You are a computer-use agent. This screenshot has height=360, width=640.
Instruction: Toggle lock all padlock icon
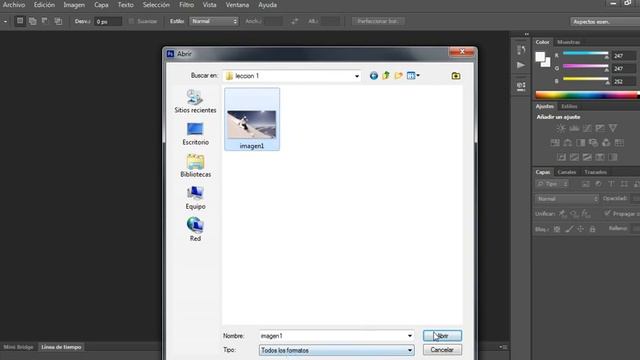point(592,229)
